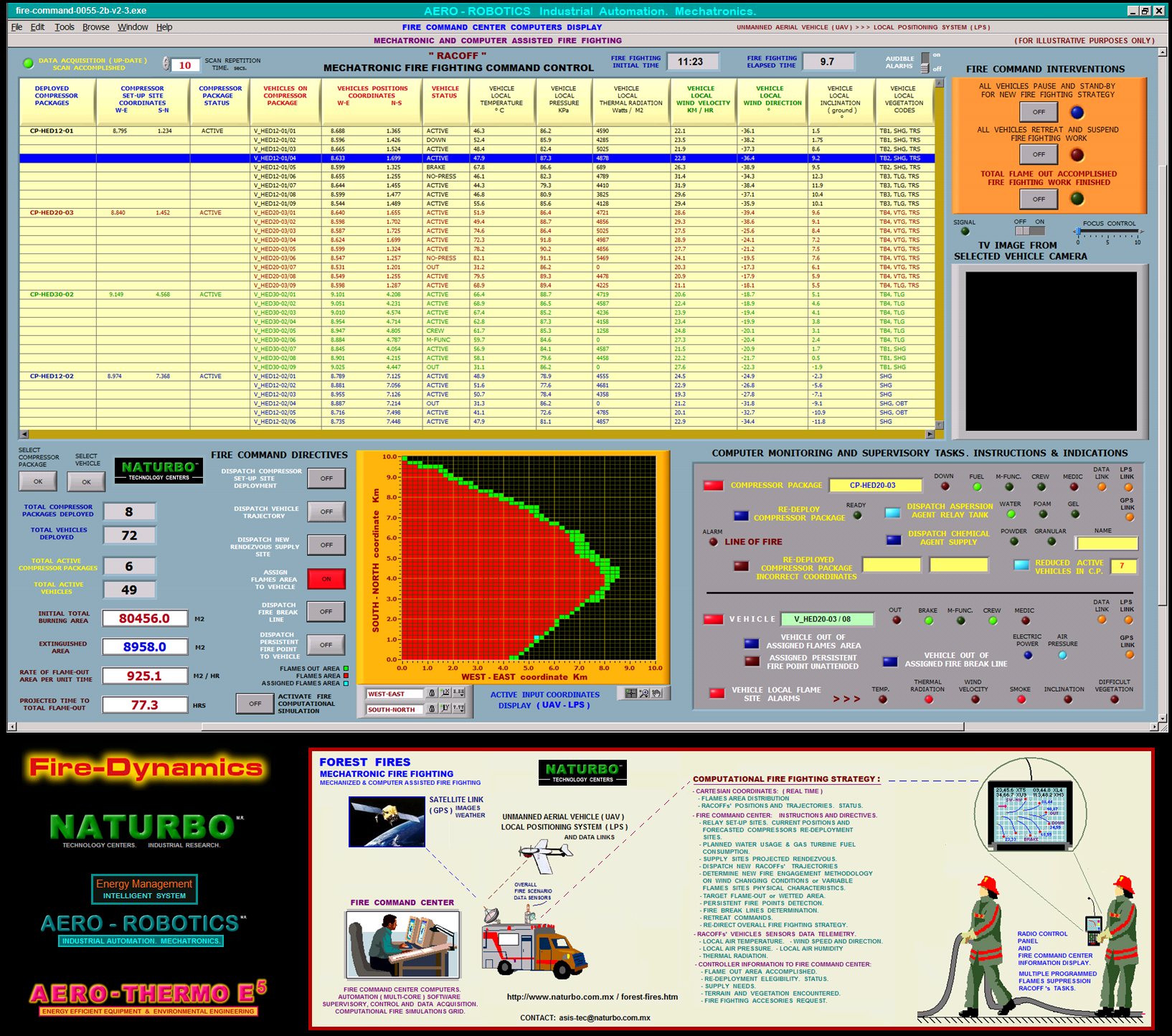Click the cyan Reduced Active Vehicles indicator

pyautogui.click(x=1021, y=565)
